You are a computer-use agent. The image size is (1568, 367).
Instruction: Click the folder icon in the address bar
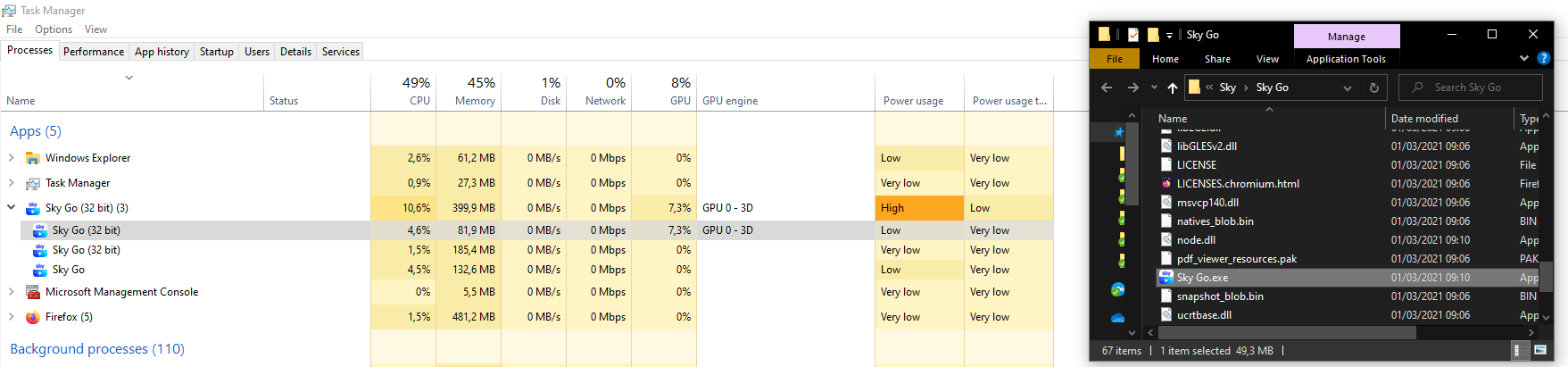pyautogui.click(x=1194, y=88)
